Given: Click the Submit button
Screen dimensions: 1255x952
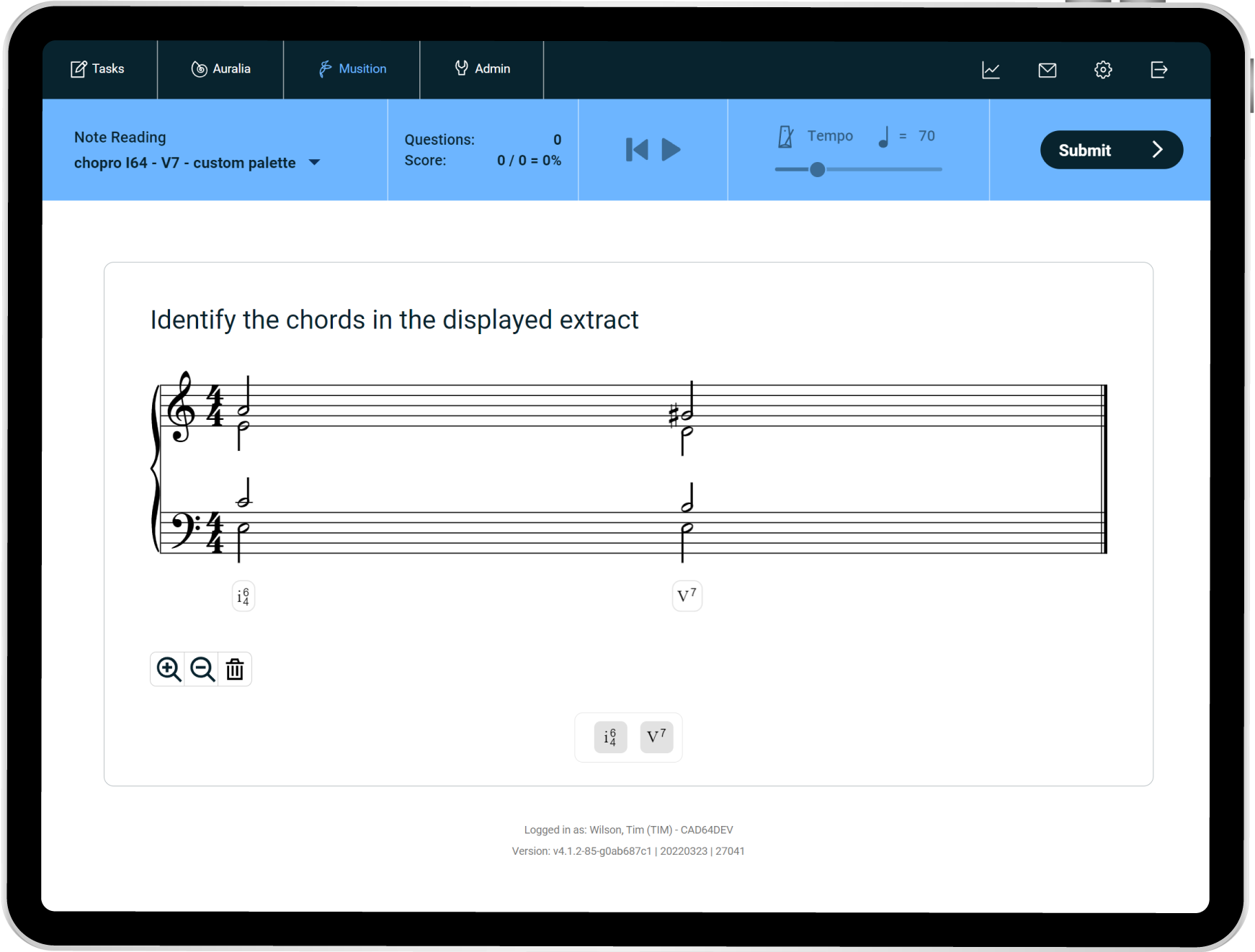Looking at the screenshot, I should tap(1111, 150).
